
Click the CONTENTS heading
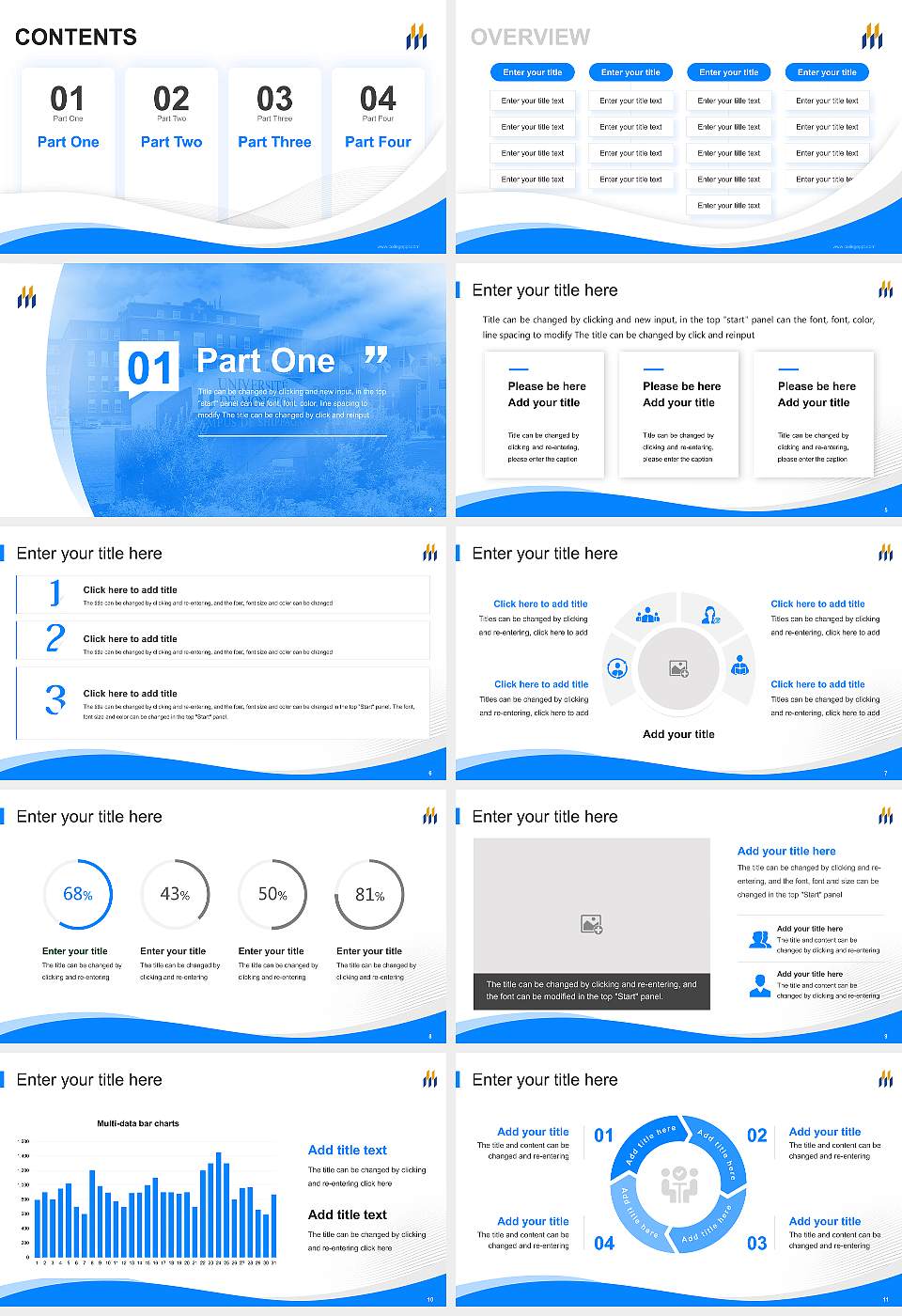76,38
